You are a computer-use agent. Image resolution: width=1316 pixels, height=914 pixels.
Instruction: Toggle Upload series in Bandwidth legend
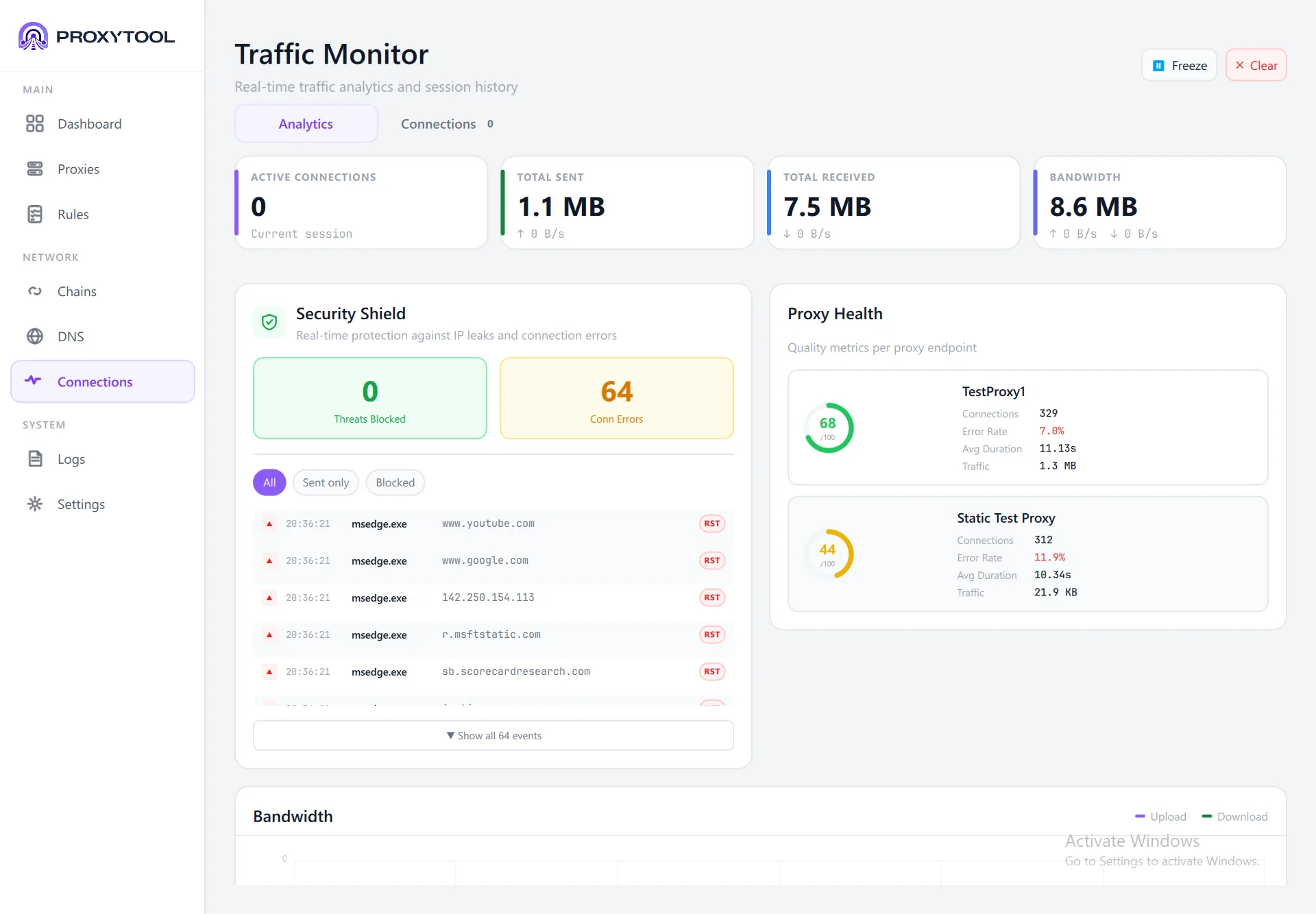pyautogui.click(x=1160, y=817)
